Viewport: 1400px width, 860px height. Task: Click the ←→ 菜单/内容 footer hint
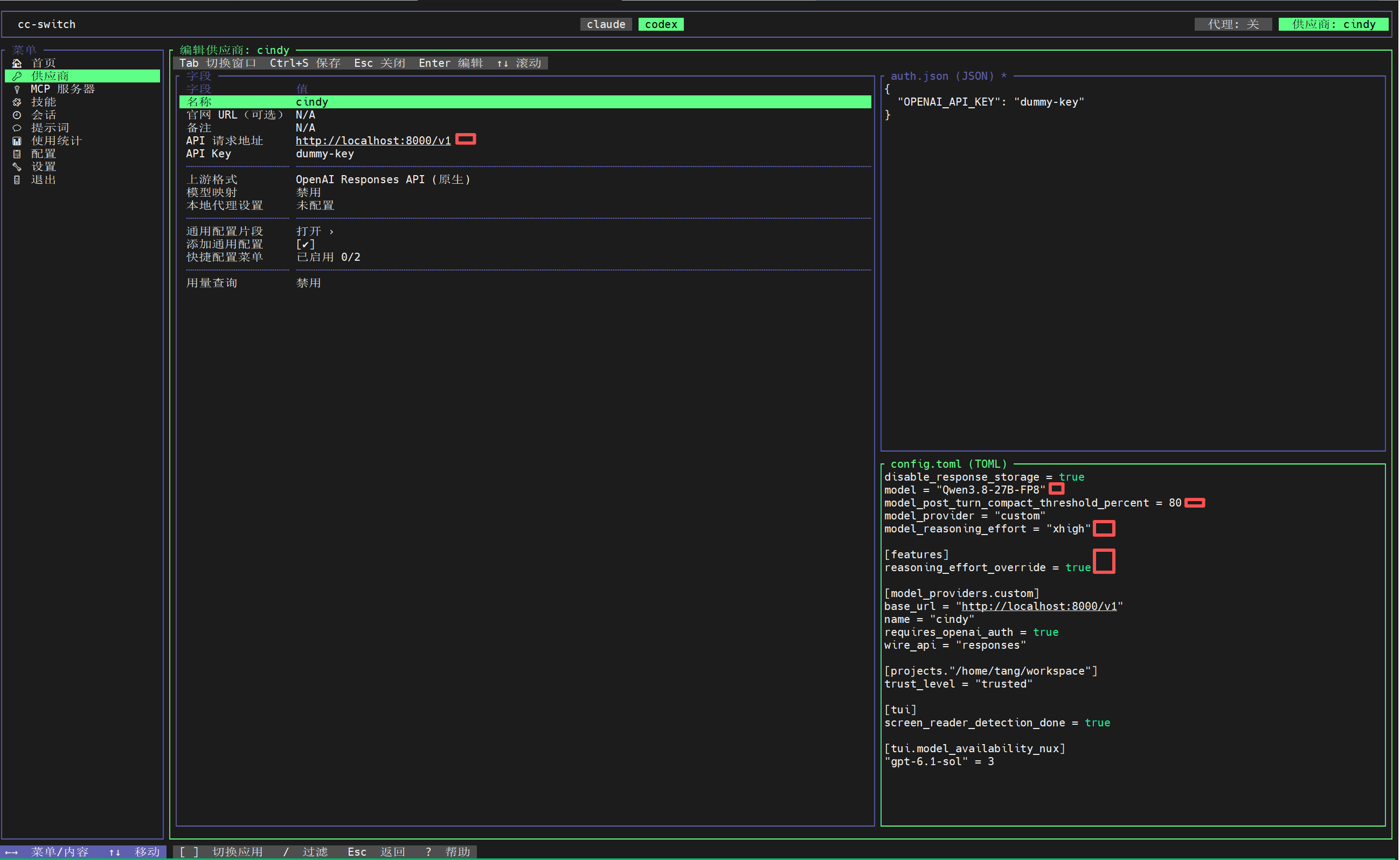47,852
